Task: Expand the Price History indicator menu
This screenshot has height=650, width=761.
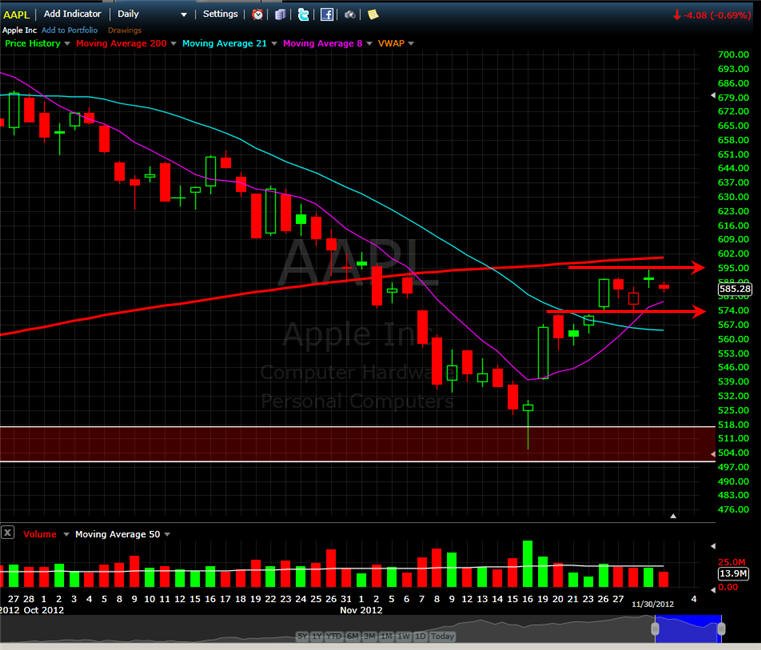Action: point(67,44)
